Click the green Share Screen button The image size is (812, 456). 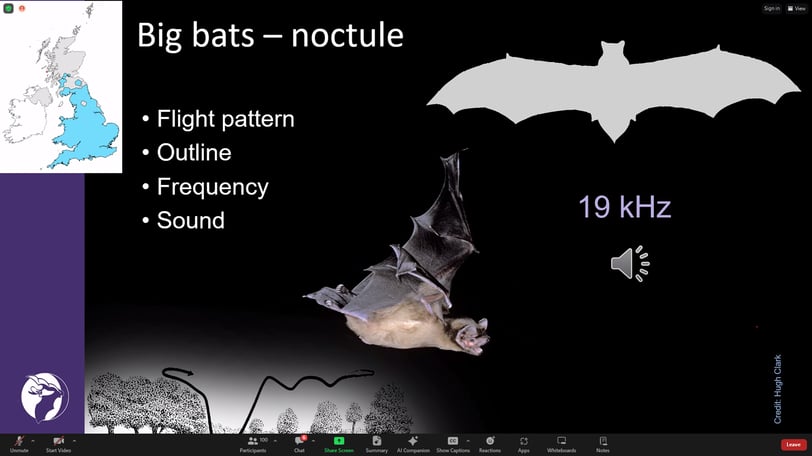(339, 444)
